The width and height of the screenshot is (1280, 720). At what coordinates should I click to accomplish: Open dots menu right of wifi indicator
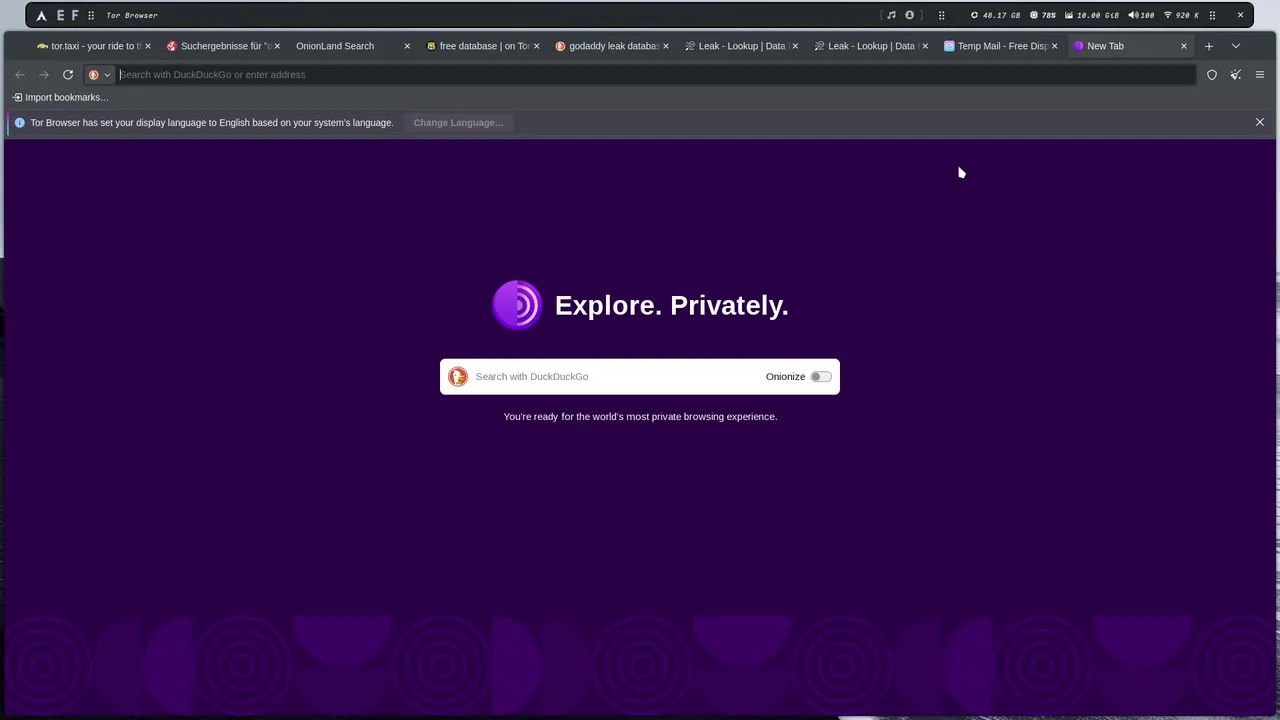coord(1212,15)
